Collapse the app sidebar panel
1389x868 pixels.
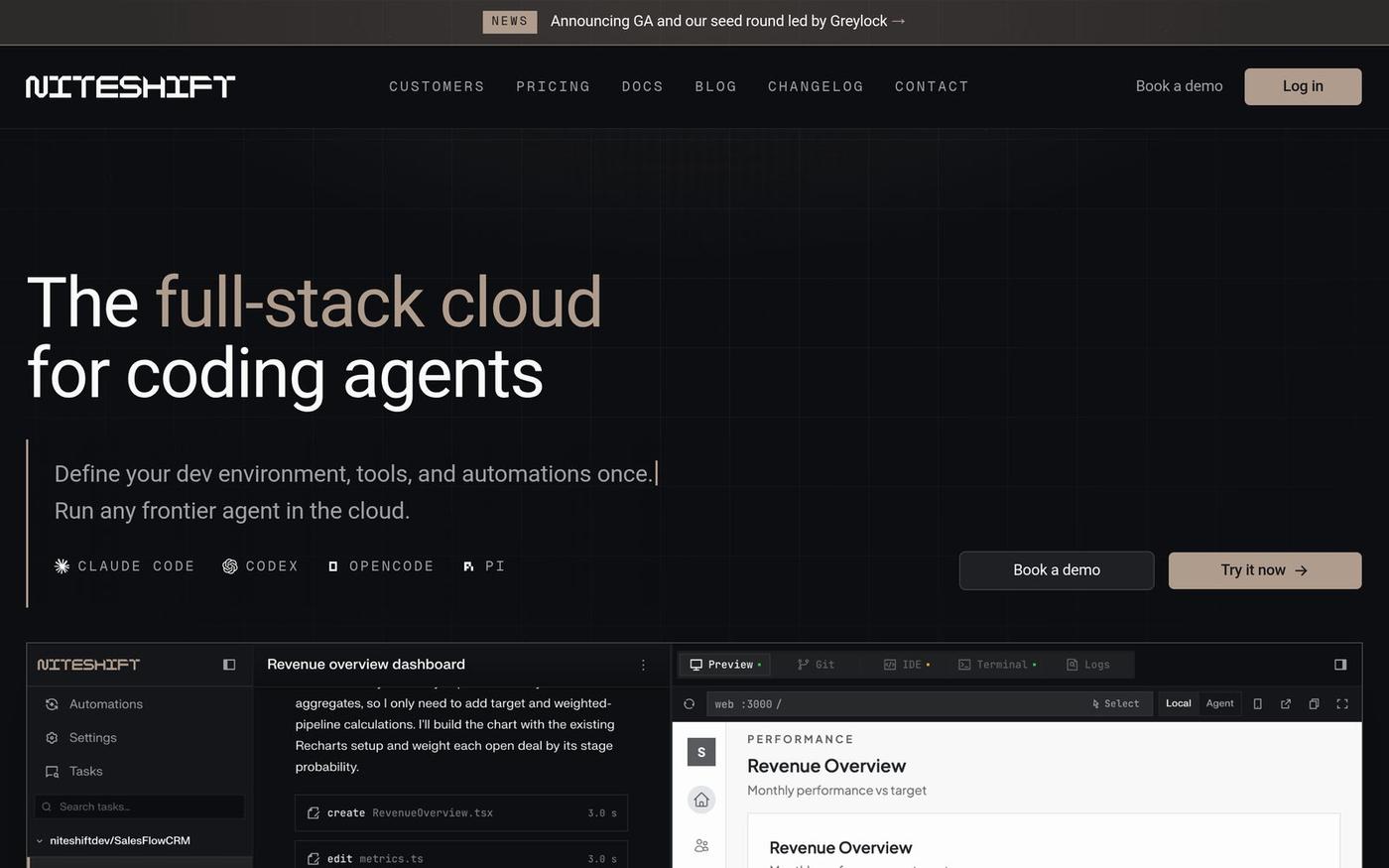click(x=229, y=665)
